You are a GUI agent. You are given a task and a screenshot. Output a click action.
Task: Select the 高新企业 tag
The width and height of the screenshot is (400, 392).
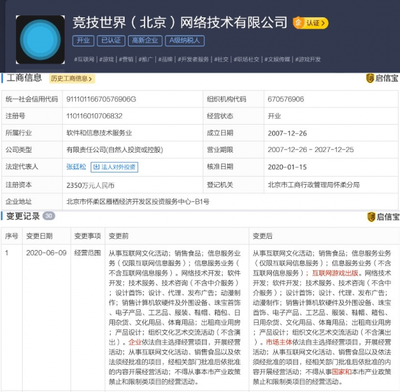point(145,41)
